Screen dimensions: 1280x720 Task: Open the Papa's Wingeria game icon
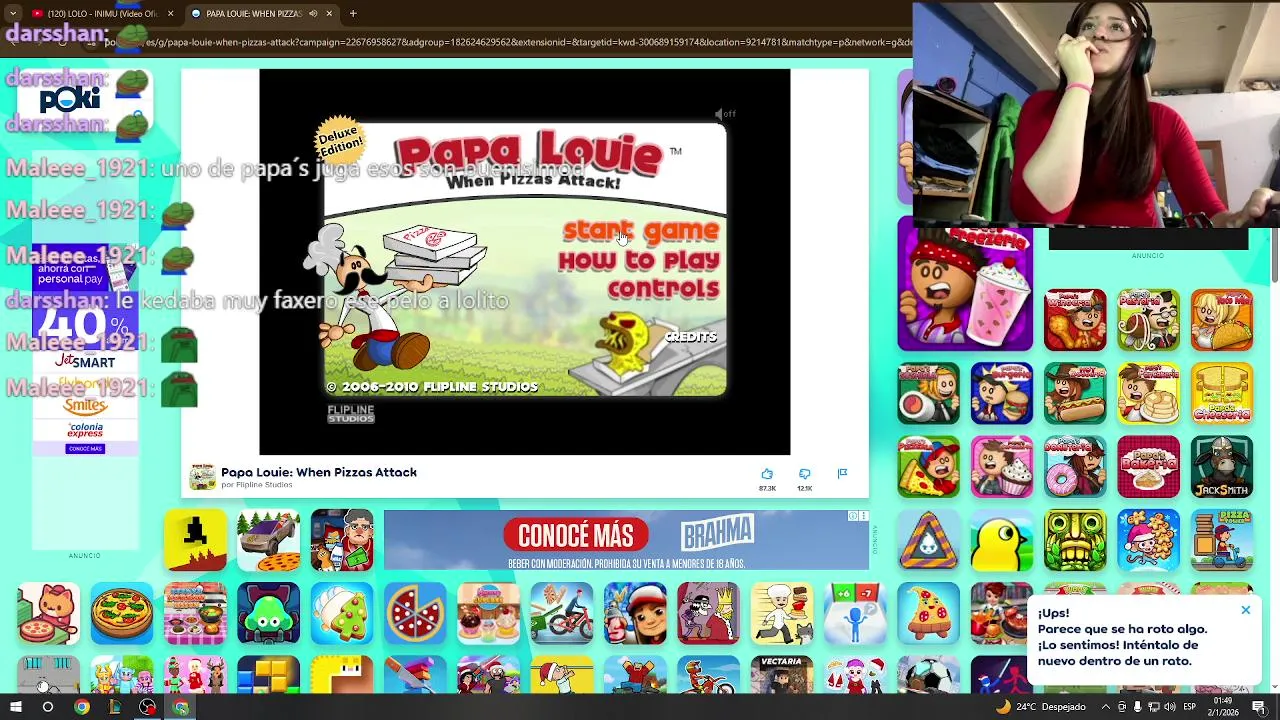click(x=1075, y=320)
